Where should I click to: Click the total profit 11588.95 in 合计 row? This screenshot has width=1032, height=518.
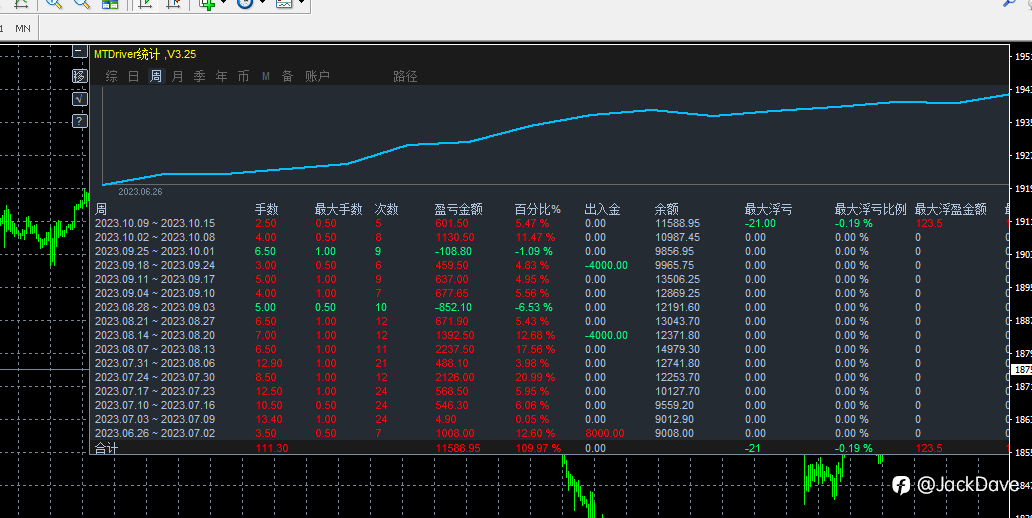tap(458, 448)
